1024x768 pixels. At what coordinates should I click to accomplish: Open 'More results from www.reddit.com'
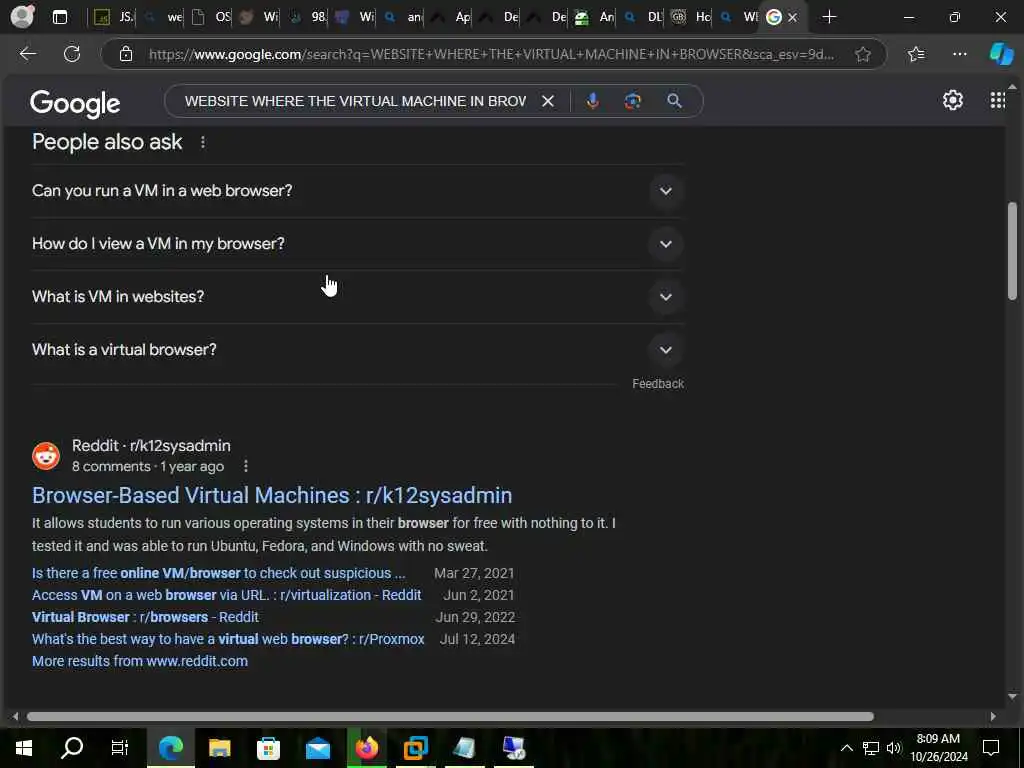click(140, 661)
